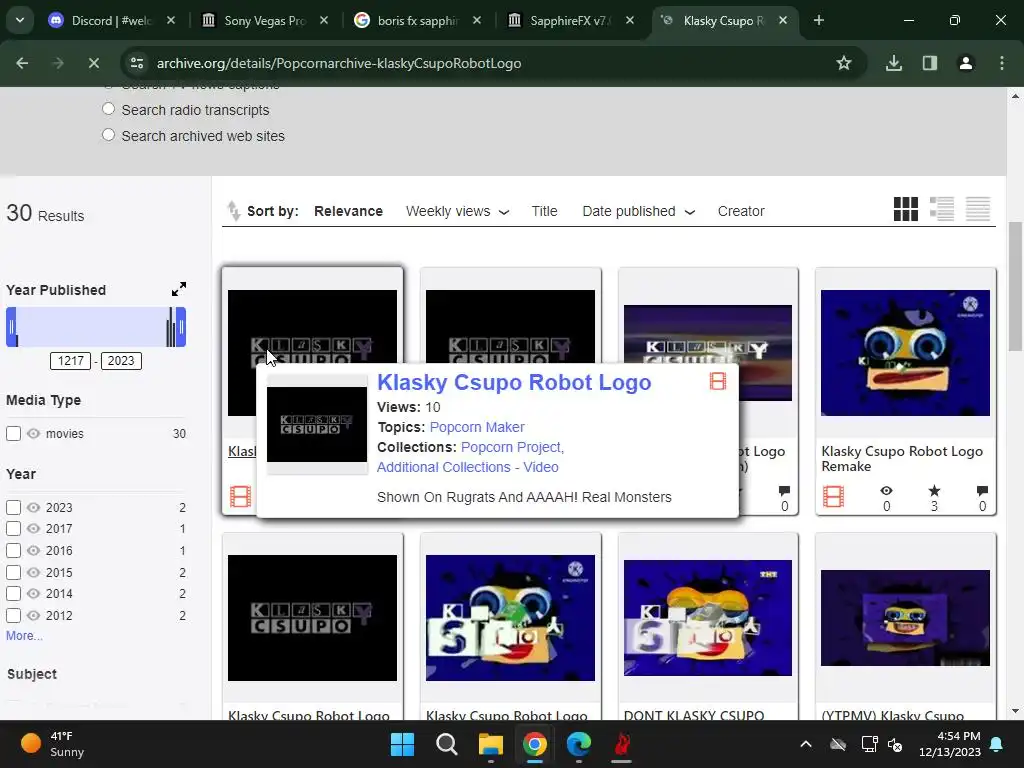Click the left year range slider handle
This screenshot has width=1024, height=768.
[11, 327]
